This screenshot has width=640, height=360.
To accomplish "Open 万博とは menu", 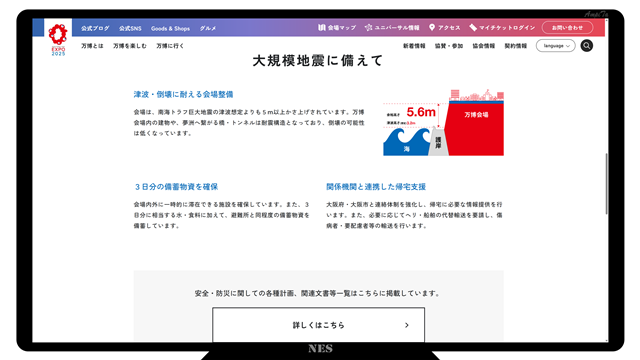I will click(92, 46).
